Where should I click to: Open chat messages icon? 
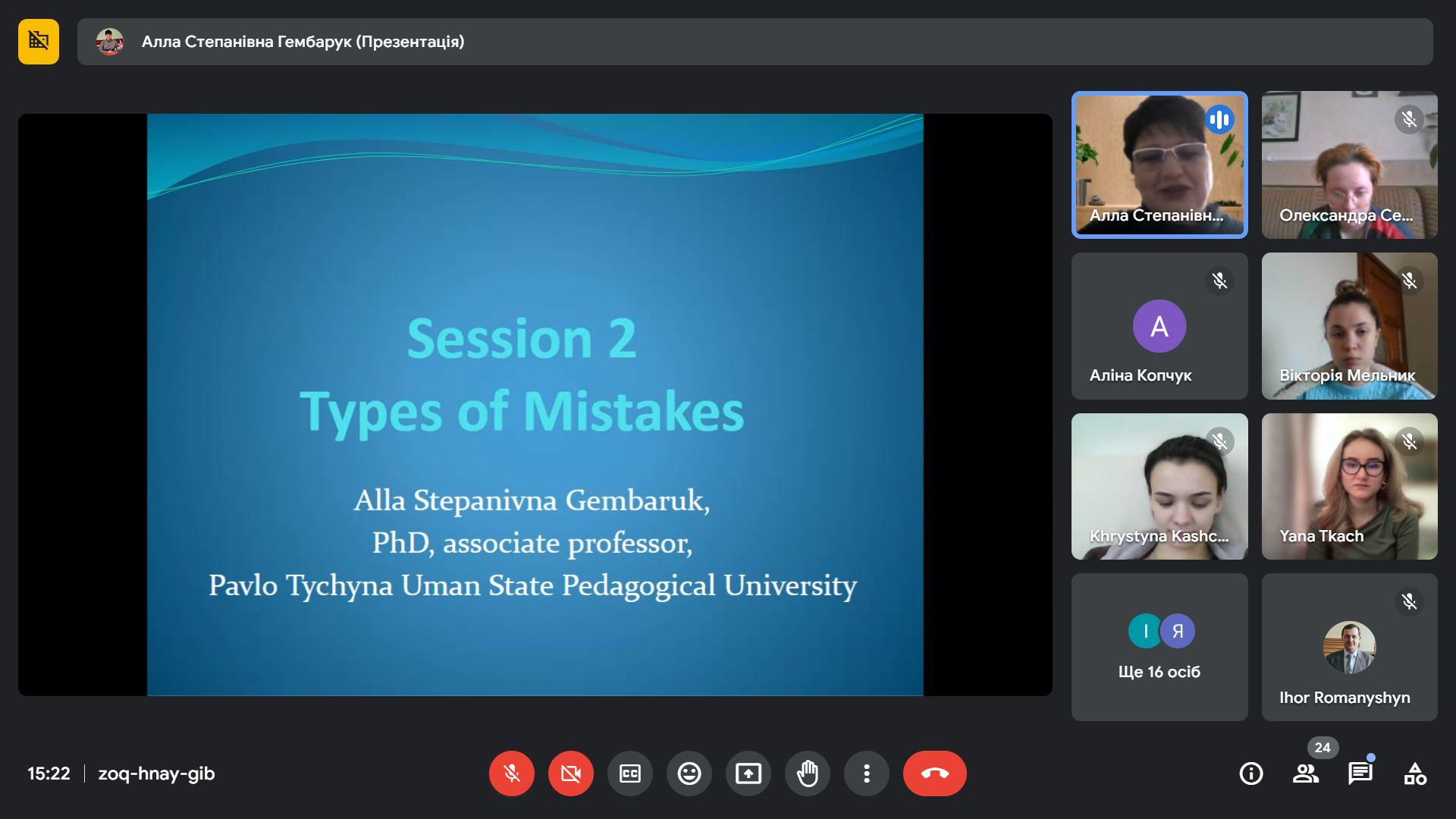(1360, 773)
